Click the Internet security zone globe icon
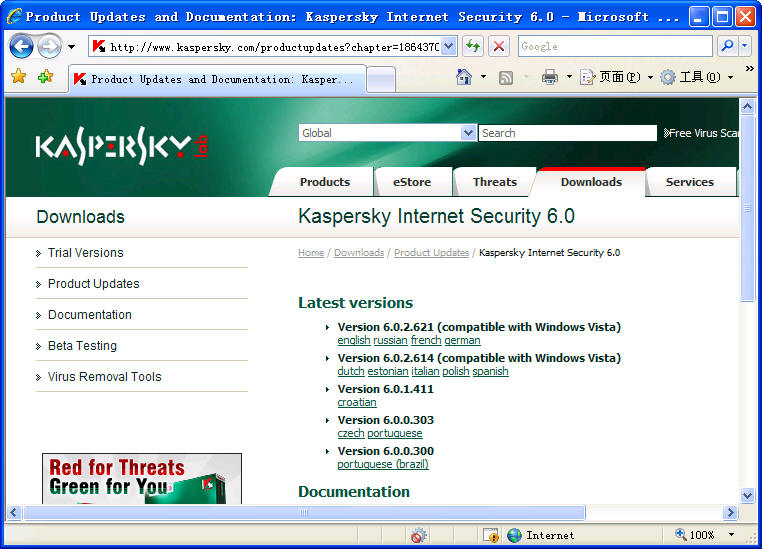 (514, 535)
